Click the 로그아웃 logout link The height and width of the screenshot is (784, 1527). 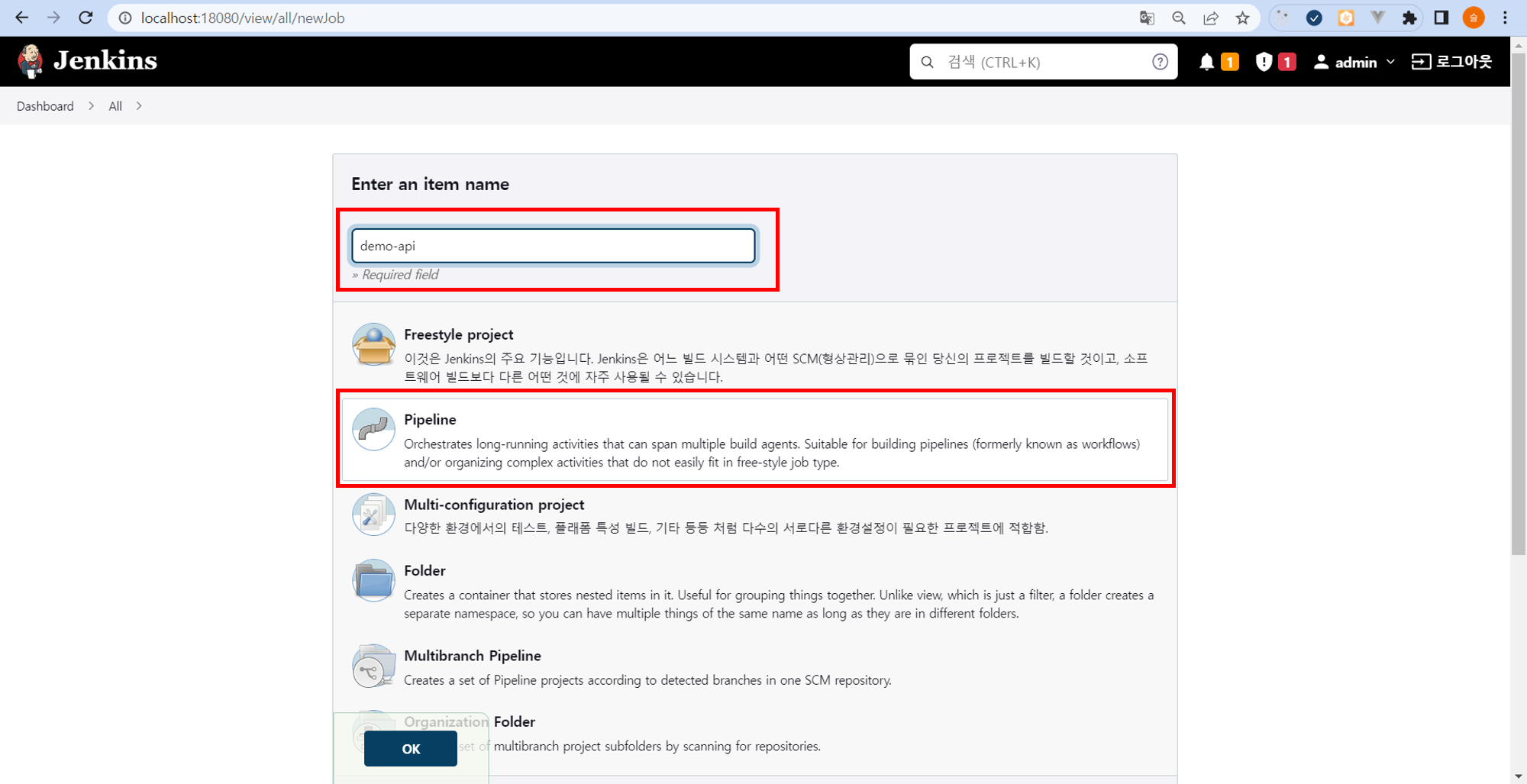point(1451,62)
